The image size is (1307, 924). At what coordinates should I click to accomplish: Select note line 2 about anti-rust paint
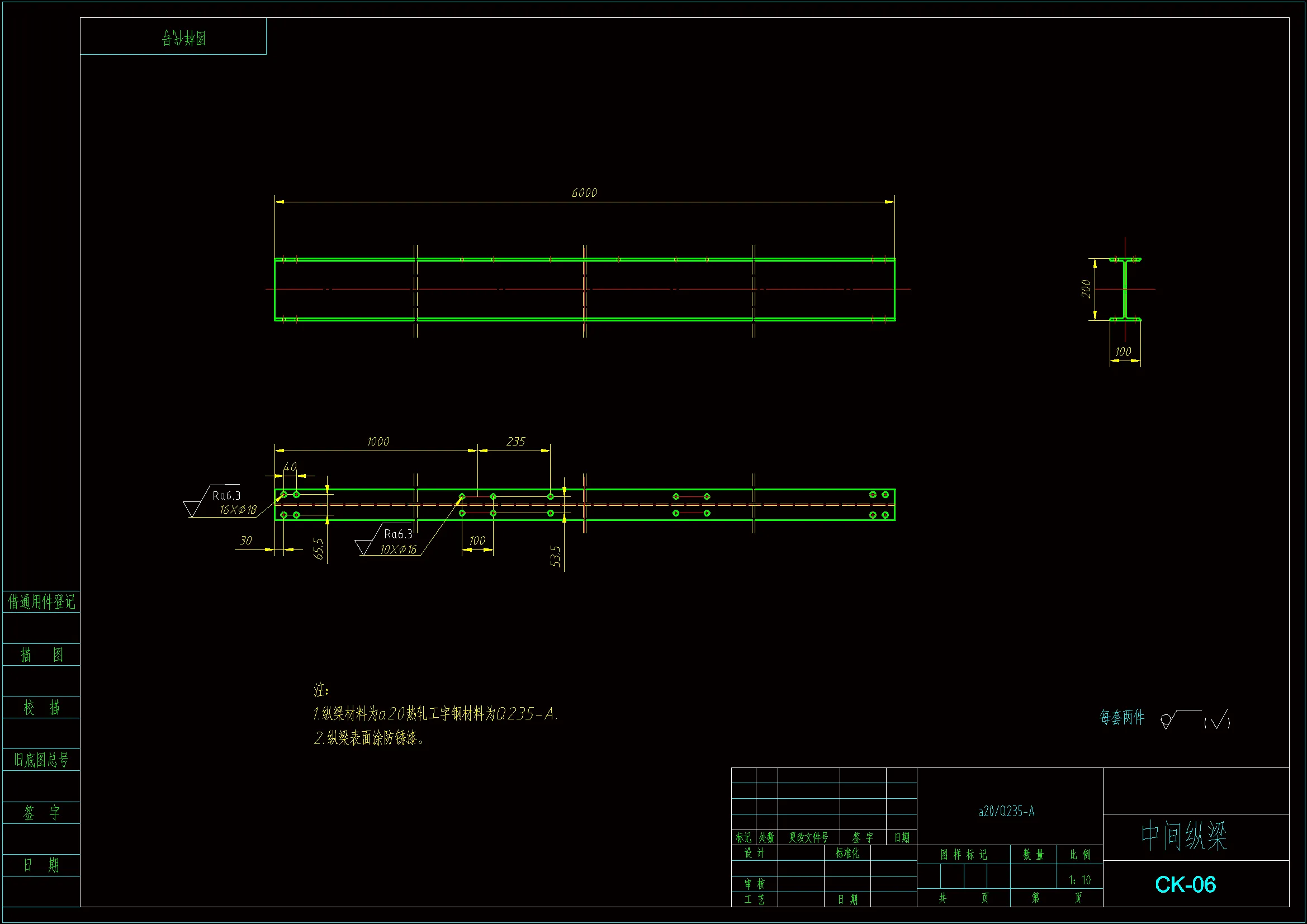point(369,738)
